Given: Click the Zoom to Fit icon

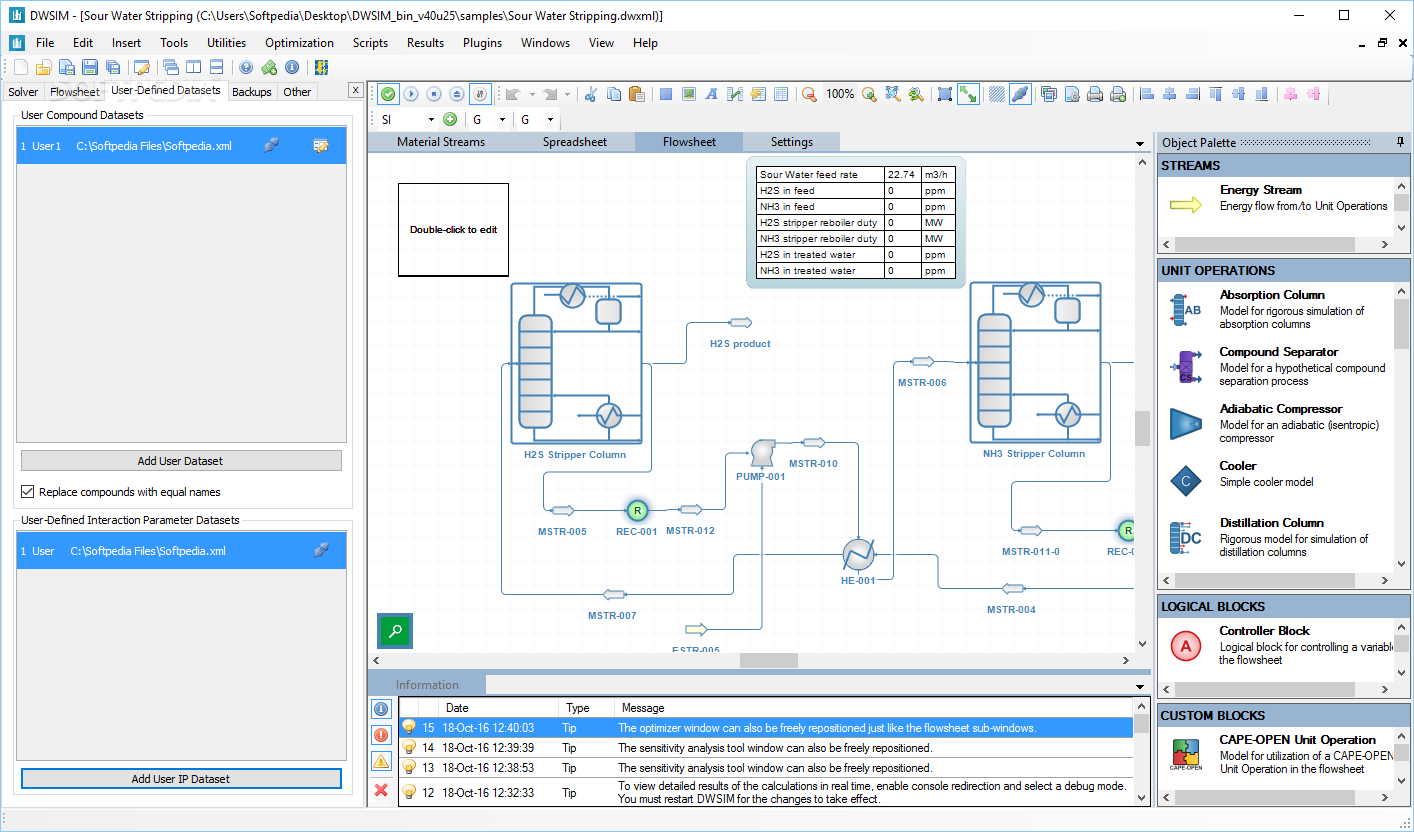Looking at the screenshot, I should [x=891, y=94].
